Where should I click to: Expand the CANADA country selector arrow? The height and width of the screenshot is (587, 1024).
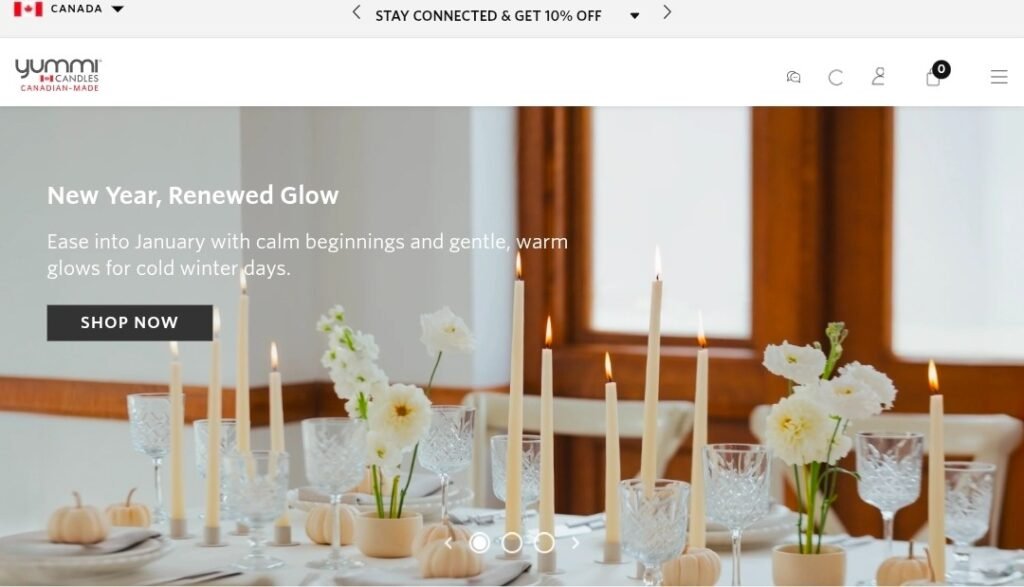(x=118, y=9)
